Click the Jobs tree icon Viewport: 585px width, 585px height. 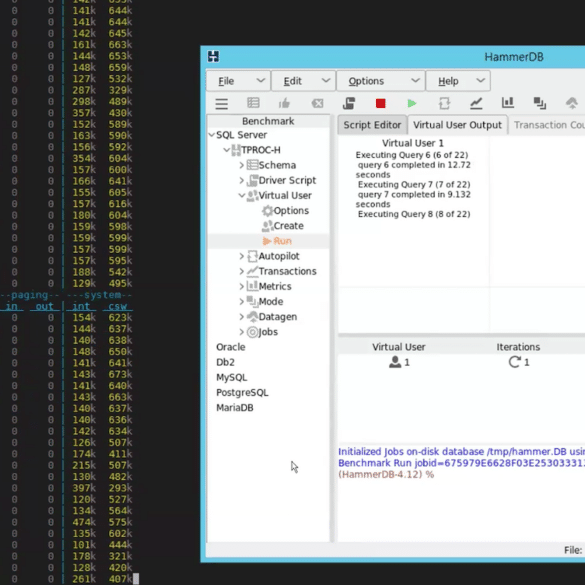point(253,332)
